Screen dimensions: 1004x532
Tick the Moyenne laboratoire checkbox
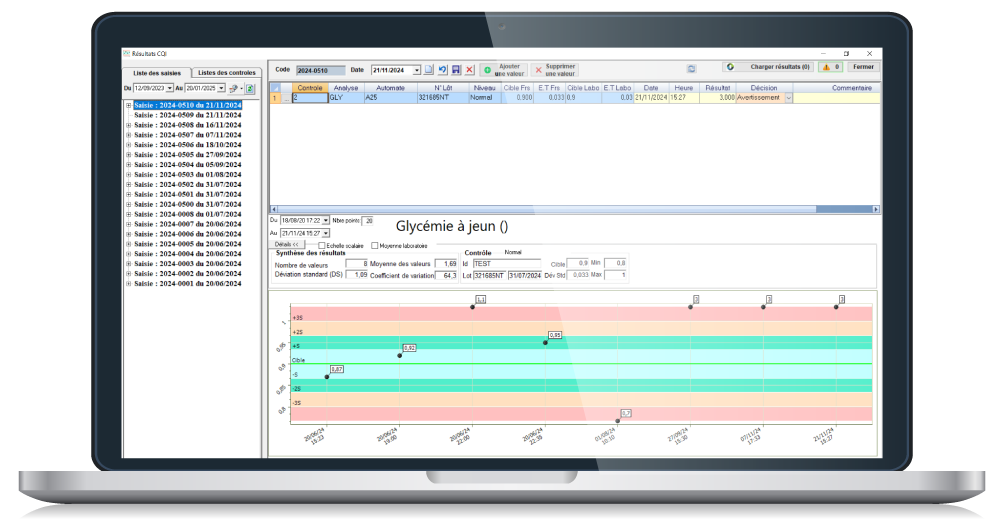[375, 245]
